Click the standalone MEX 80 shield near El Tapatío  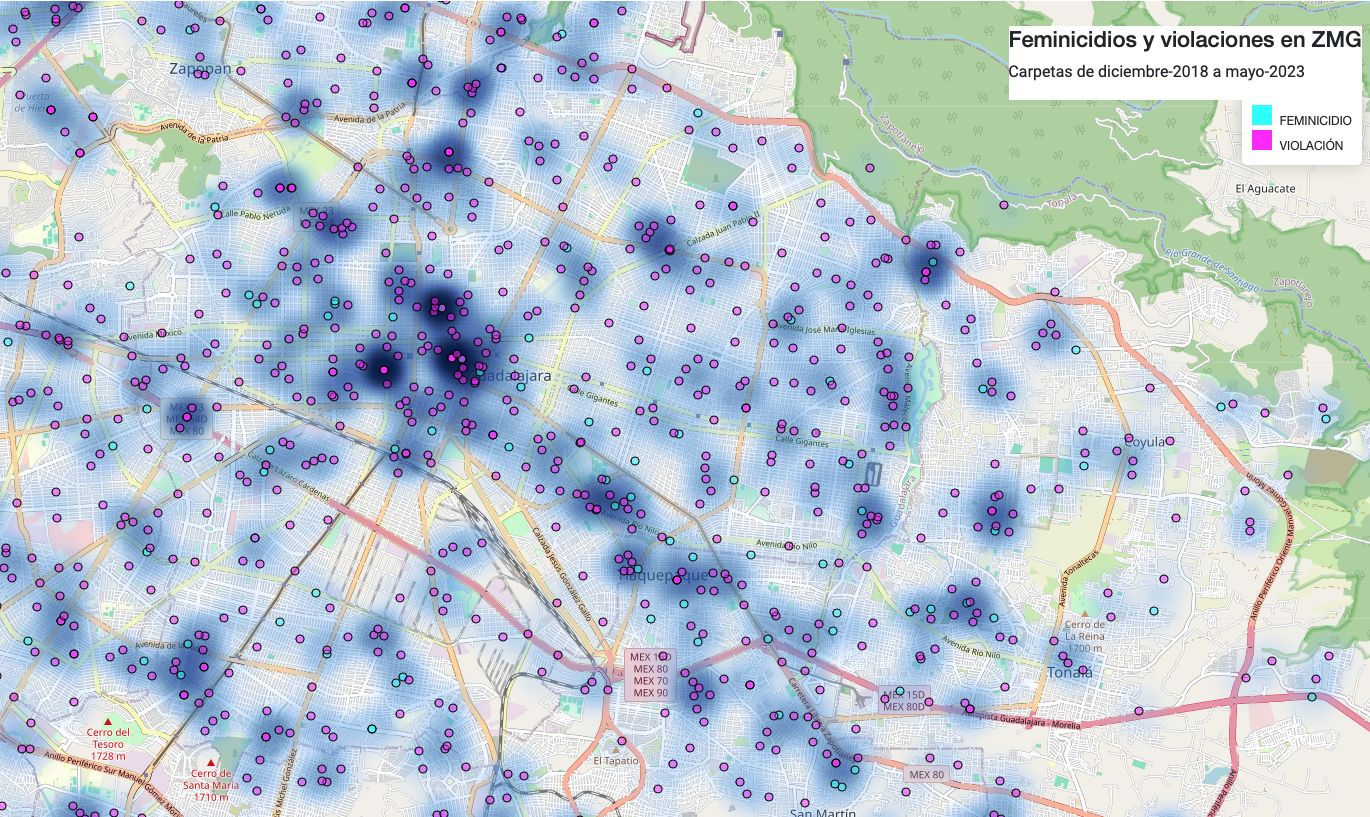click(926, 774)
